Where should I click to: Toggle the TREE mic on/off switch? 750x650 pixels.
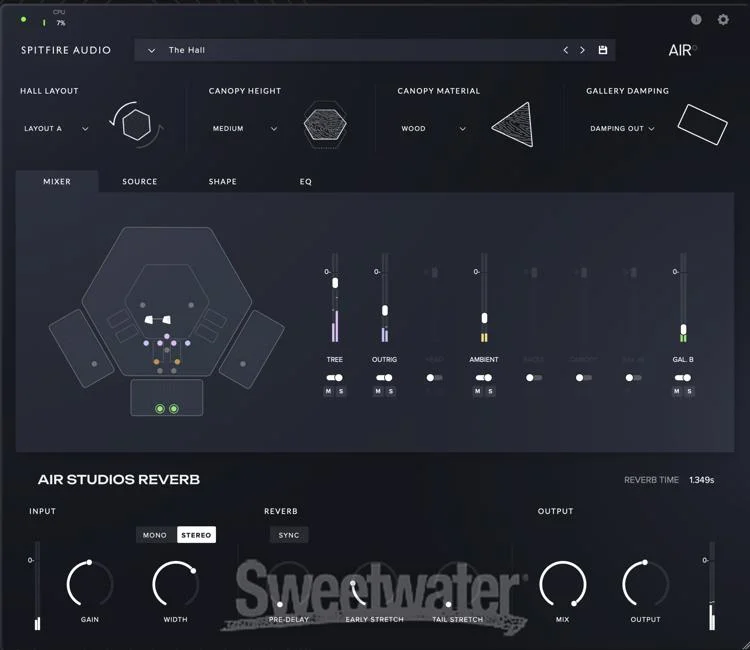(x=334, y=378)
